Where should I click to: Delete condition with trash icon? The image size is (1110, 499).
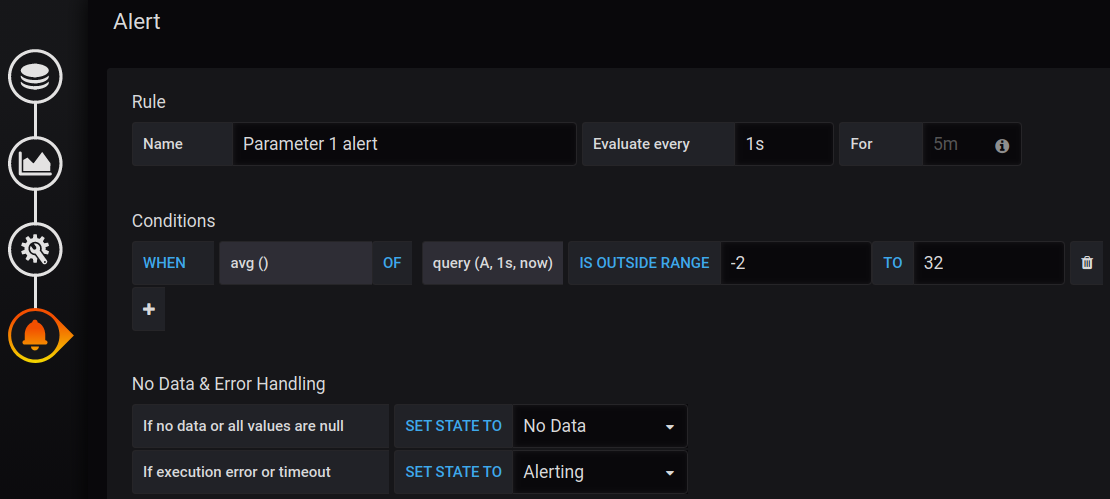click(1087, 263)
